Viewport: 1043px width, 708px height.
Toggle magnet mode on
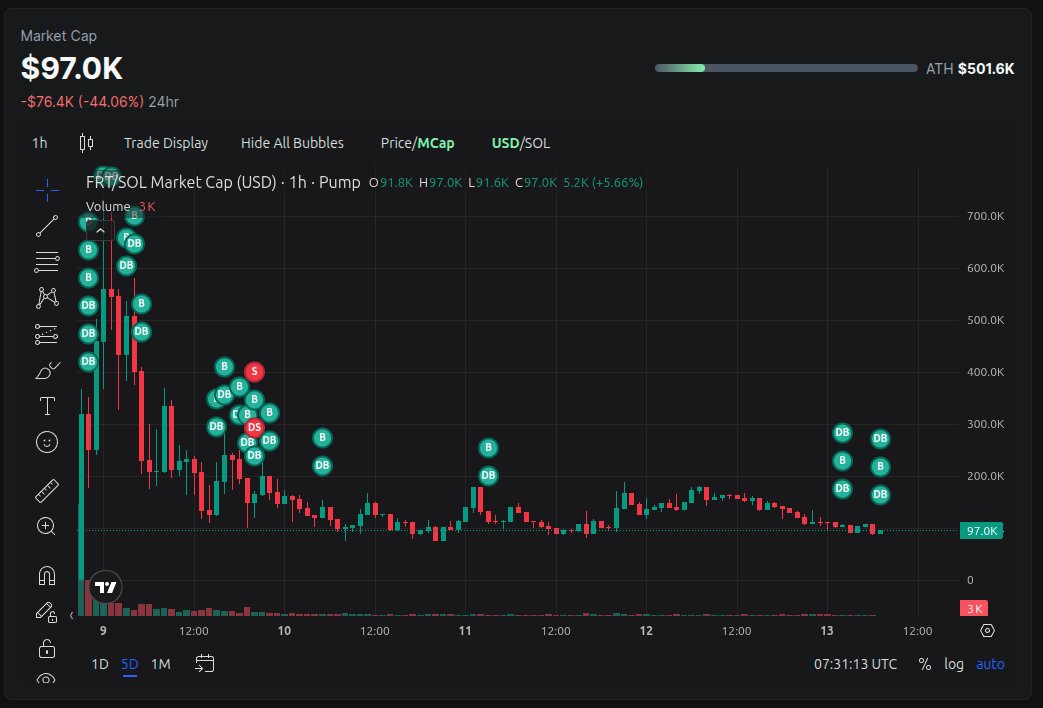pyautogui.click(x=46, y=575)
